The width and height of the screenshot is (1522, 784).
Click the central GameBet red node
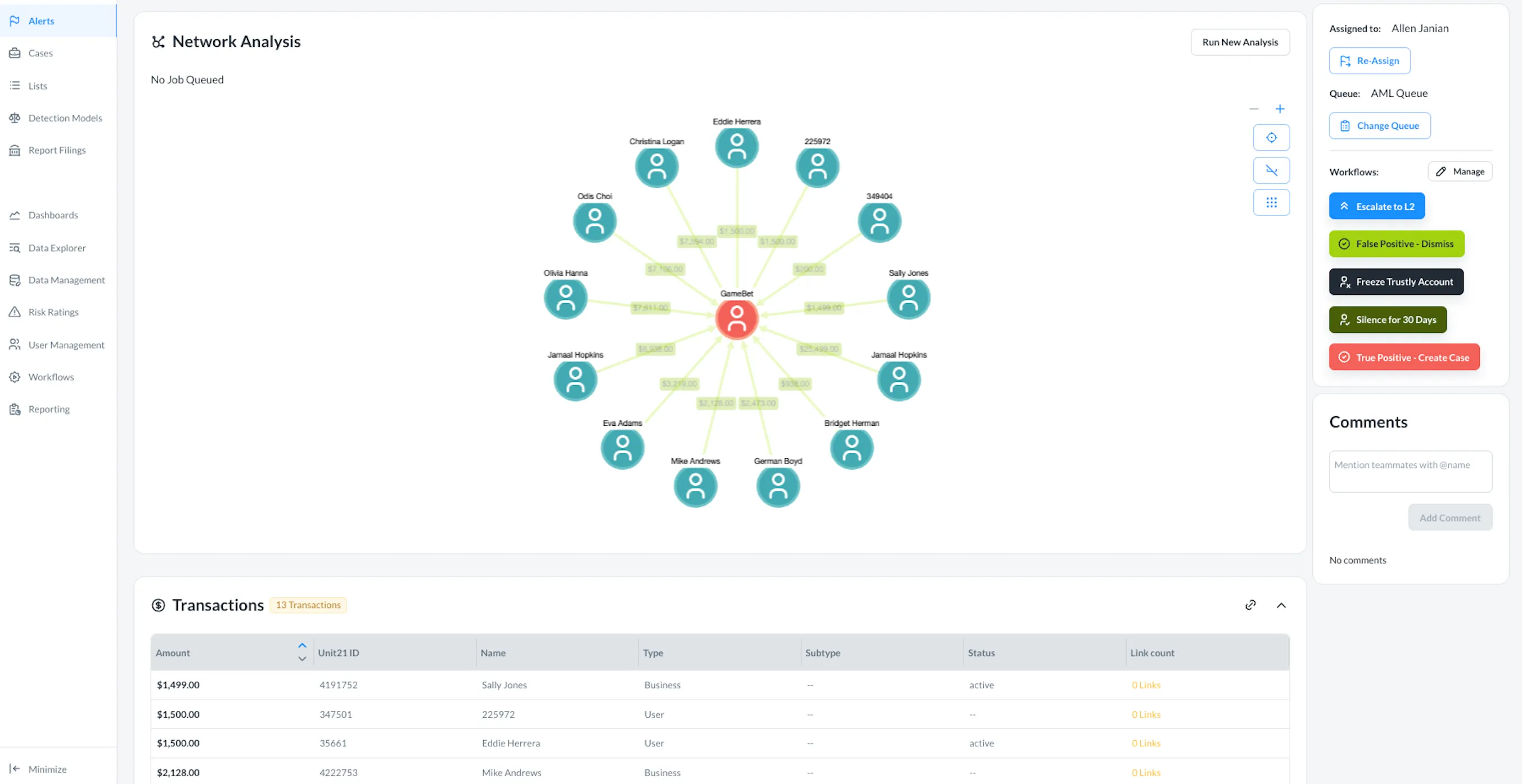pos(736,319)
